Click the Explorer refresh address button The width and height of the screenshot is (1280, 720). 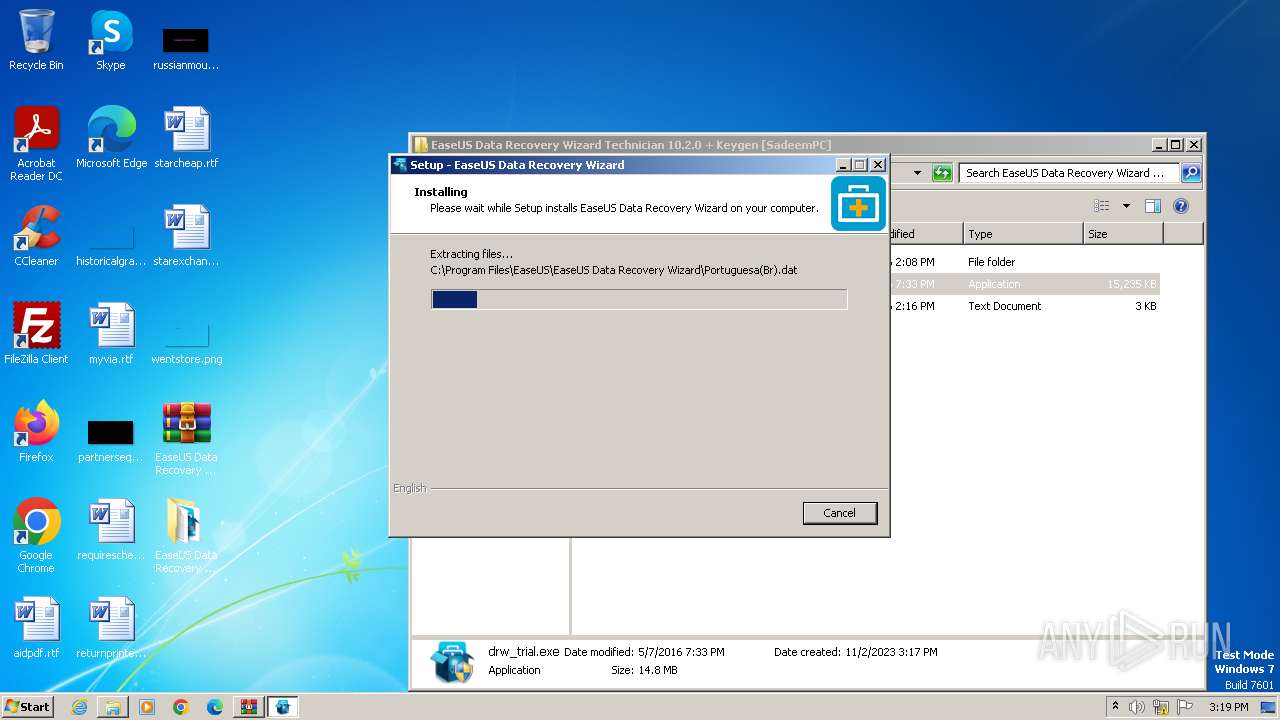942,173
